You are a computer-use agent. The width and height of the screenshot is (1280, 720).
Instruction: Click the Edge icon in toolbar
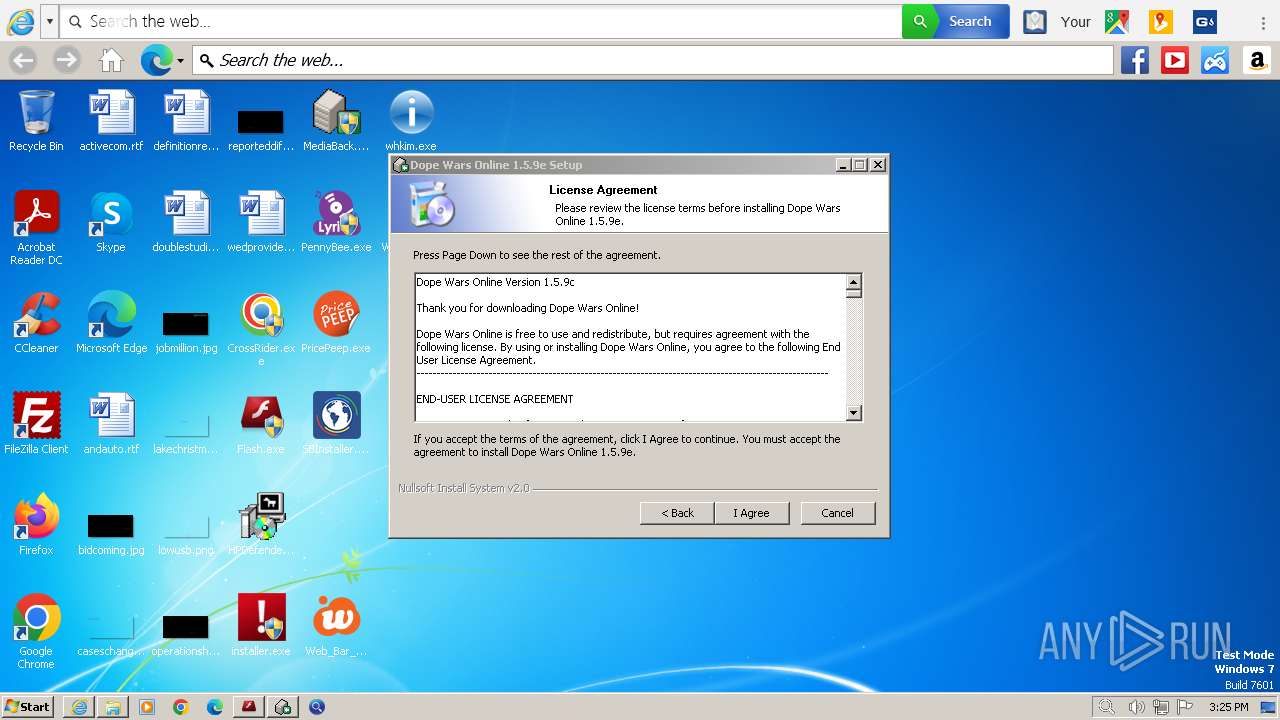coord(156,61)
